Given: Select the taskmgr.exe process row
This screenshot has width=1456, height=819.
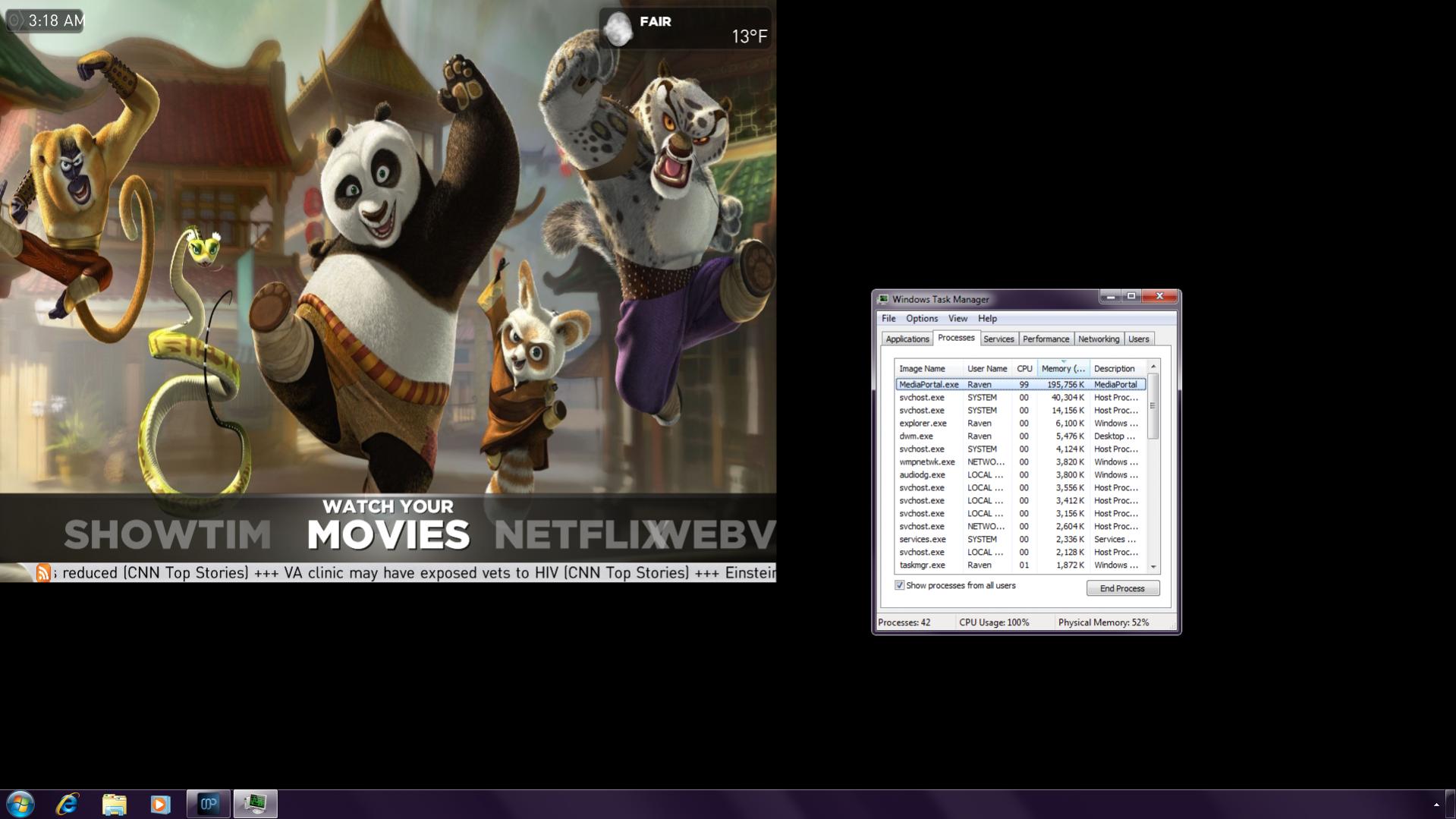Looking at the screenshot, I should (x=1020, y=565).
